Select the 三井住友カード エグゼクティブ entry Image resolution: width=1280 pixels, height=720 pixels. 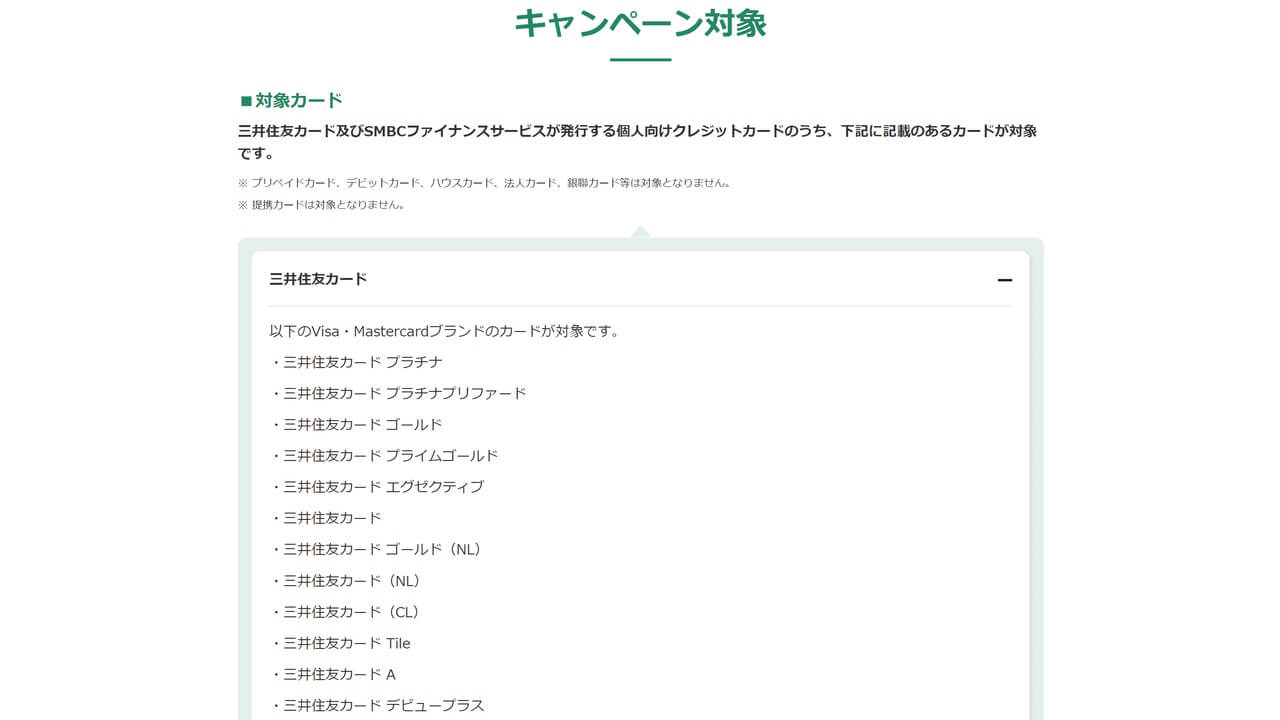coord(377,487)
